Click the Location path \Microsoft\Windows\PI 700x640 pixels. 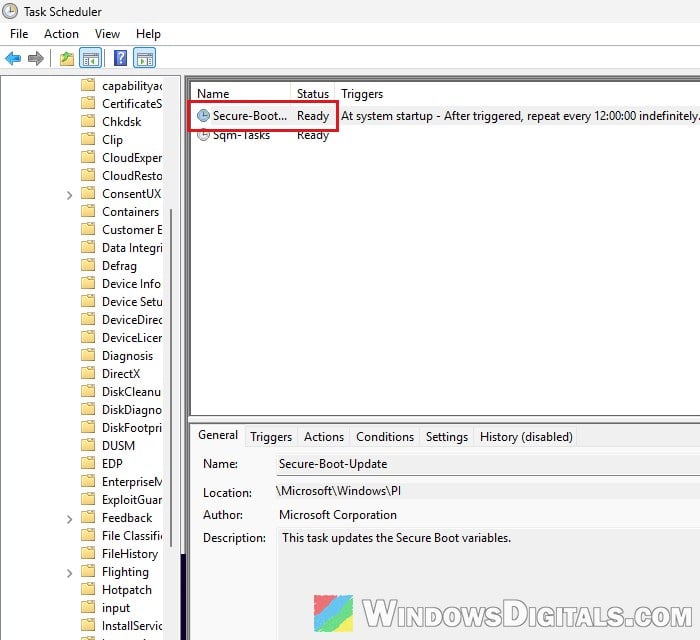coord(338,491)
